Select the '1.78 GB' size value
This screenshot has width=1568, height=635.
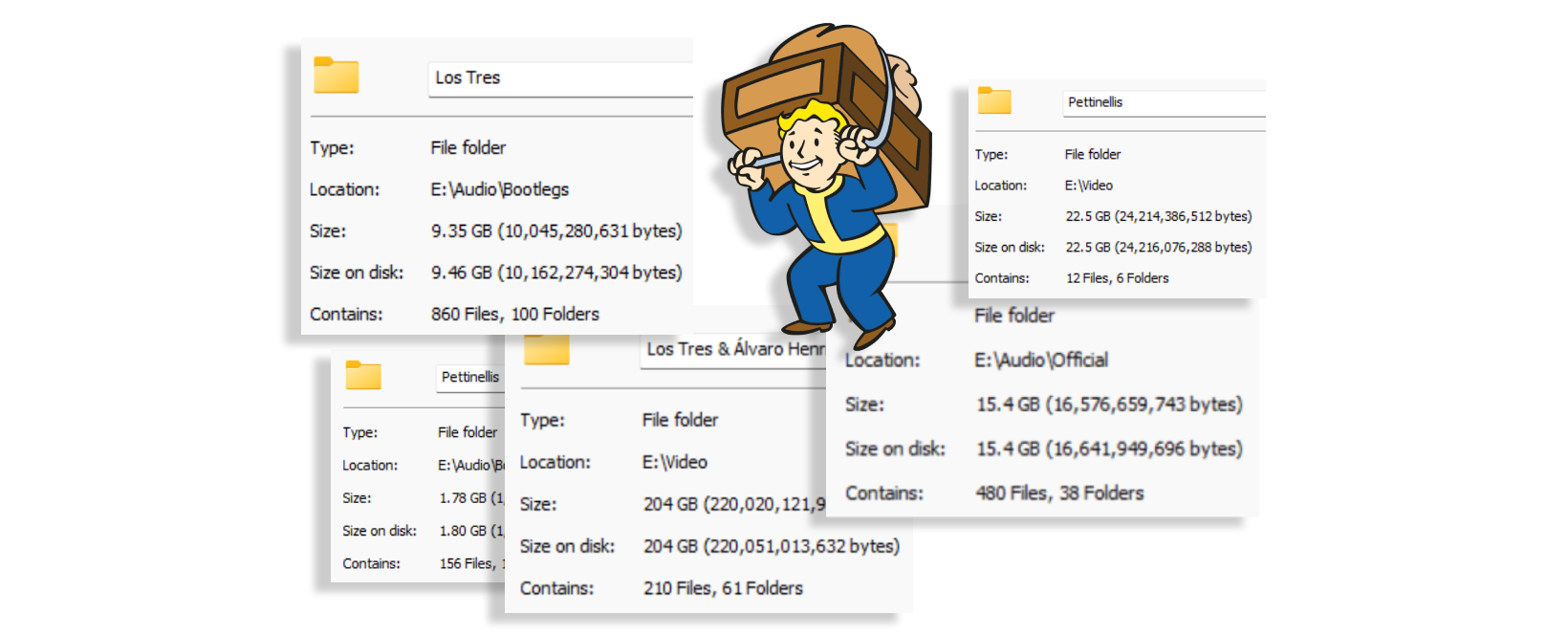pos(471,498)
